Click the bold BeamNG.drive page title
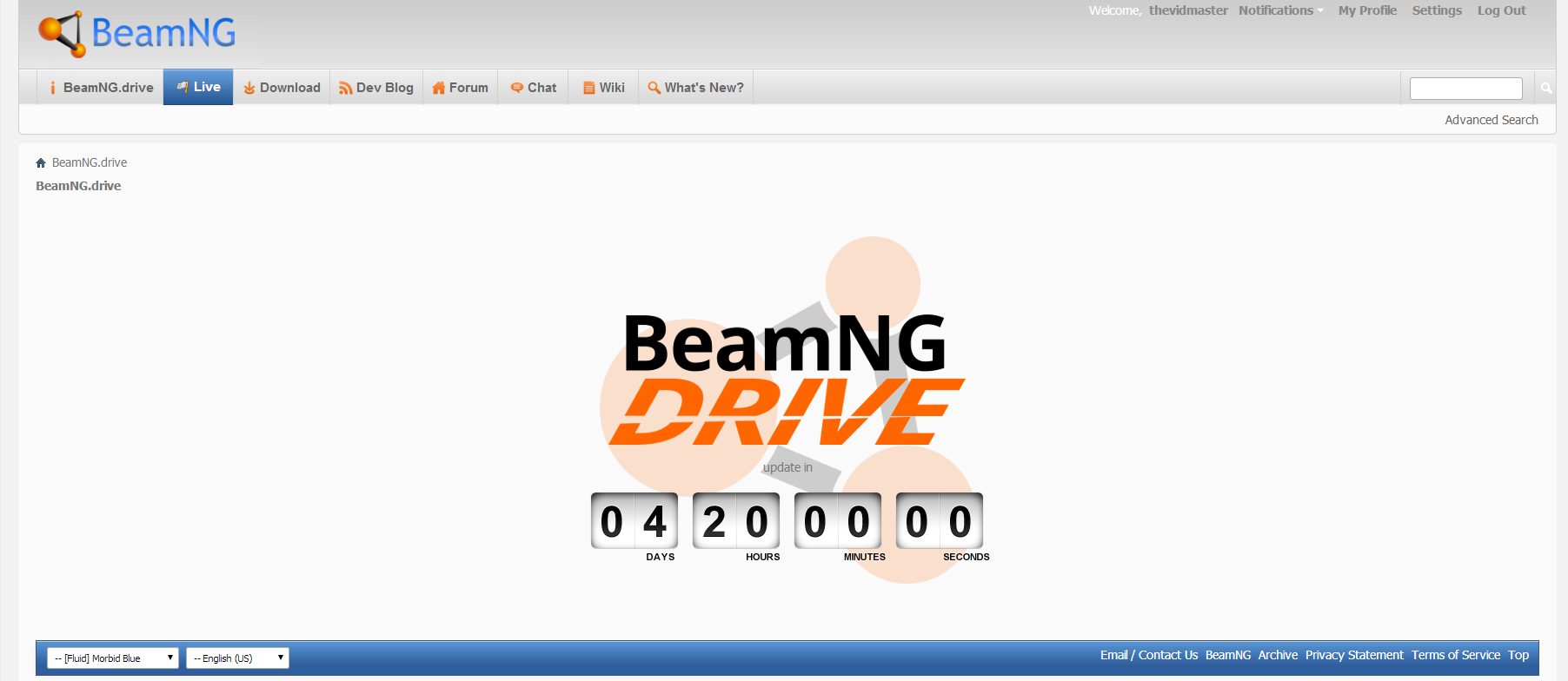Image resolution: width=1568 pixels, height=681 pixels. click(78, 186)
